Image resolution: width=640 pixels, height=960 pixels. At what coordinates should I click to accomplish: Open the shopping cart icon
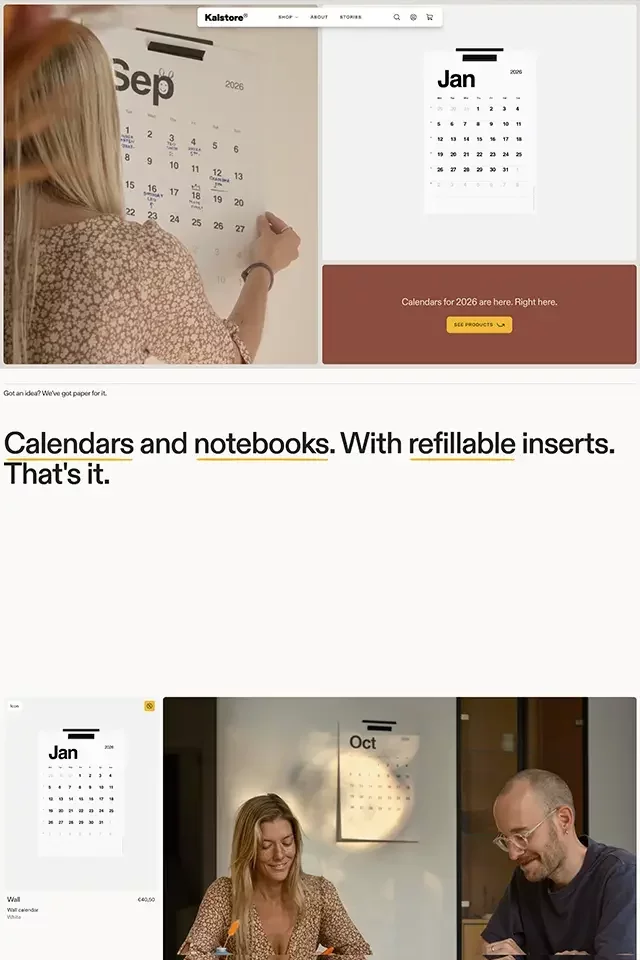click(x=430, y=17)
